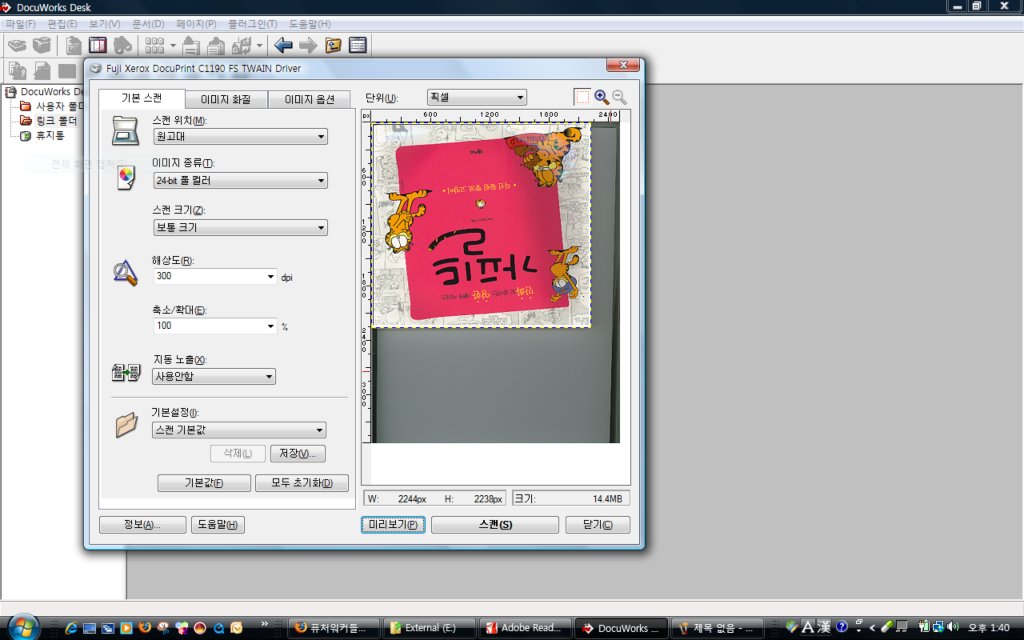Click the 저장(V)... save button

coord(298,453)
